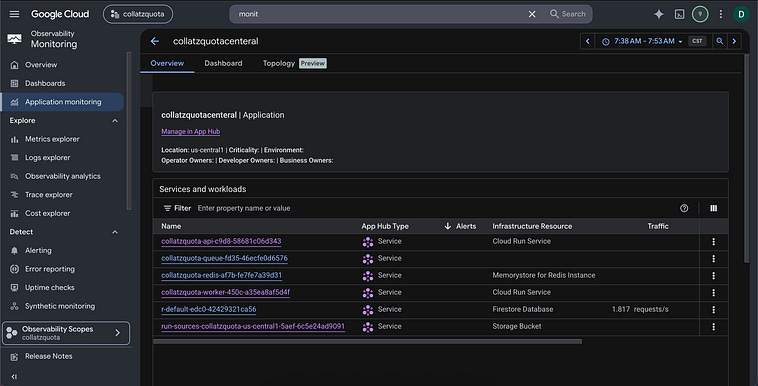Image resolution: width=758 pixels, height=386 pixels.
Task: Open the 7:38 AM - 7:53 AM time range dropdown
Action: click(x=641, y=41)
